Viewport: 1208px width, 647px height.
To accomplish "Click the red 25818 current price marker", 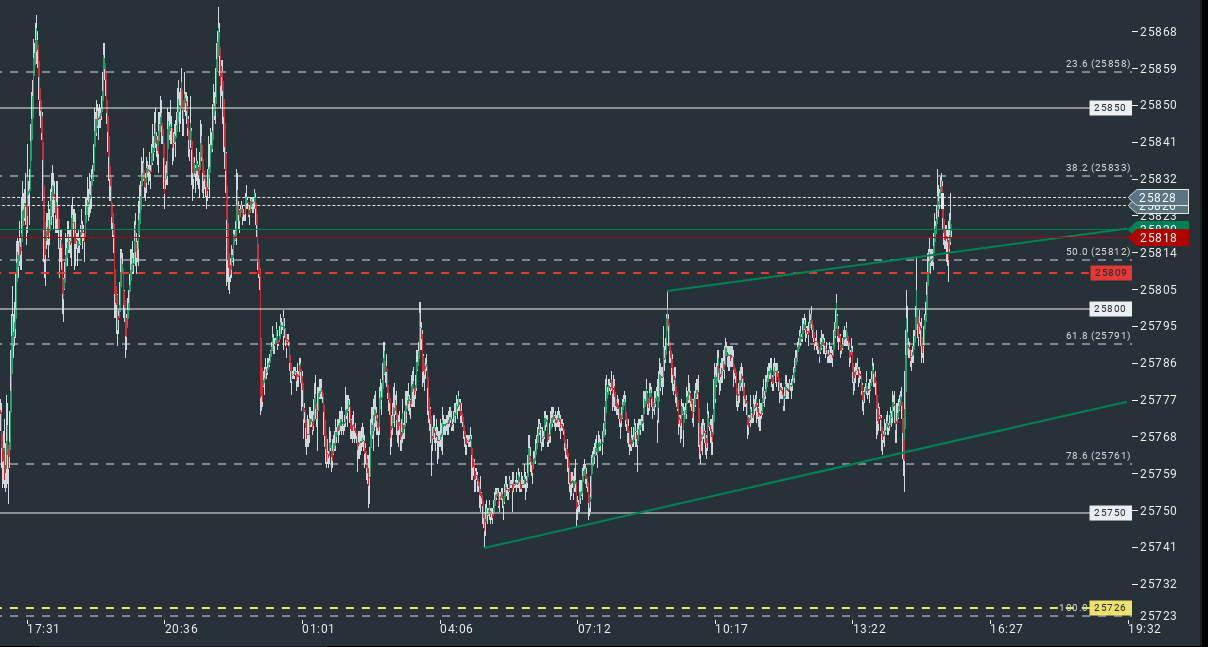I will click(x=1158, y=237).
